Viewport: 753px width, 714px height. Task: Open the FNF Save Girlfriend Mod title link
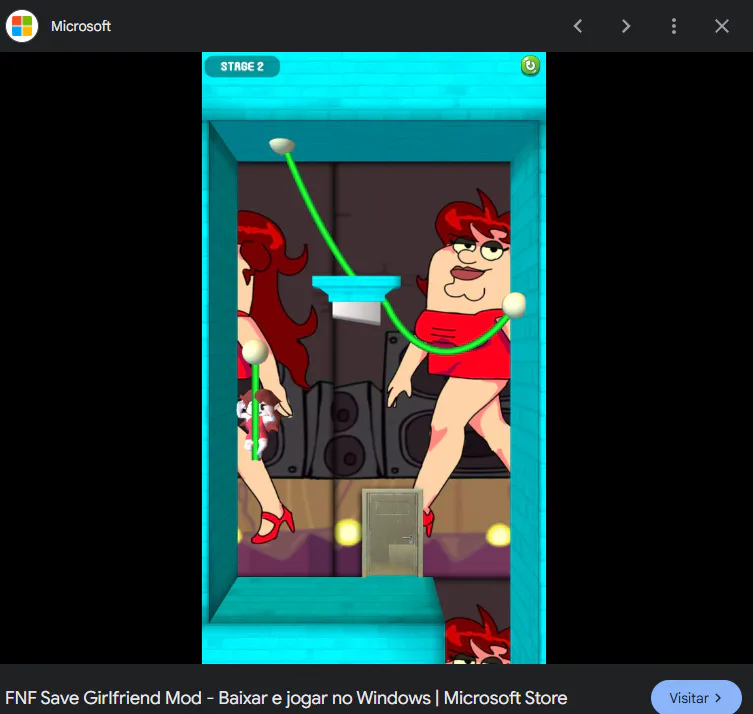pyautogui.click(x=286, y=698)
